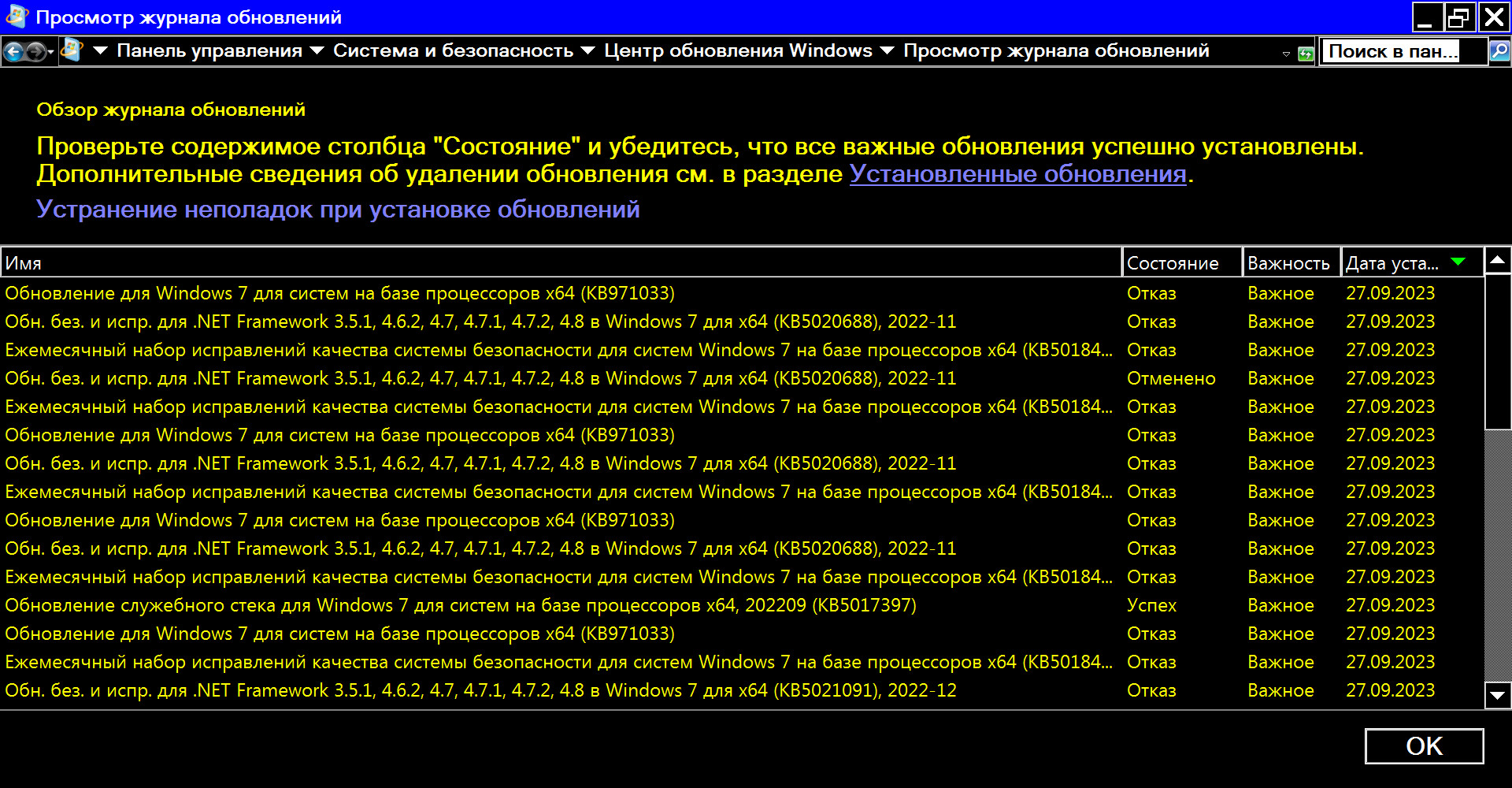Open Панель управления breadcrumb

209,50
